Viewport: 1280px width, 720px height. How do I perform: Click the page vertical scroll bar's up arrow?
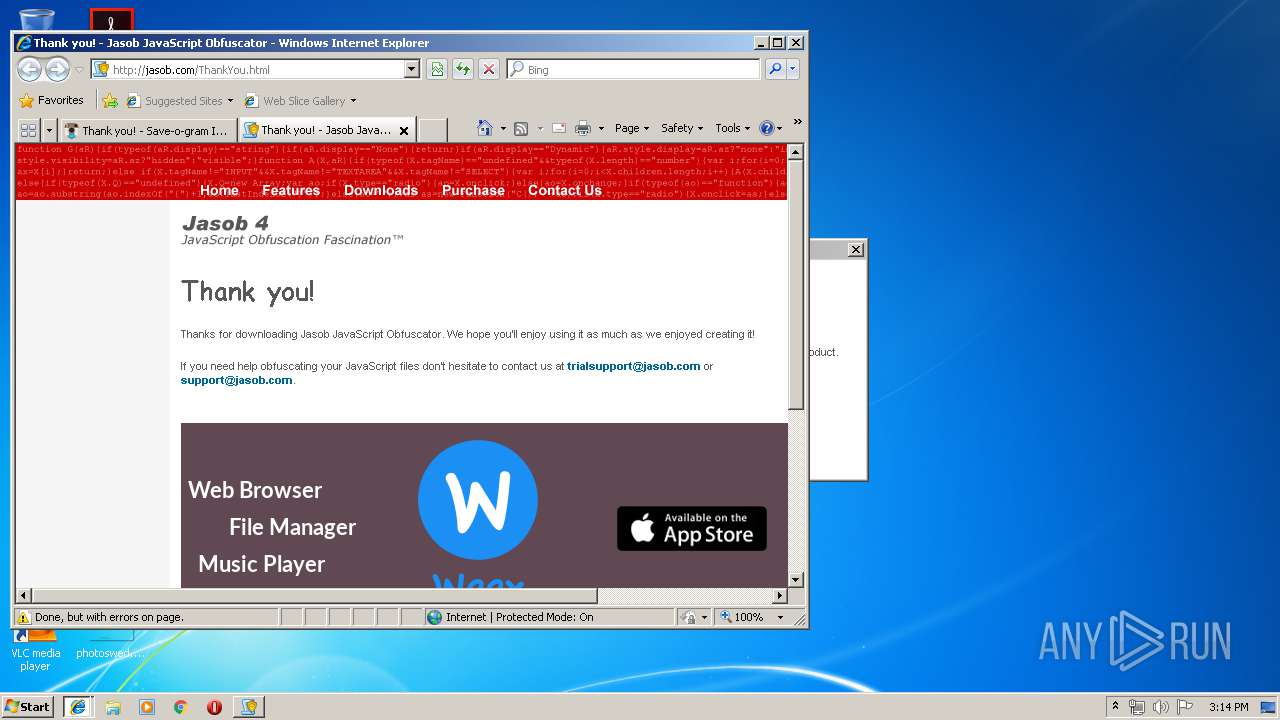(x=796, y=152)
